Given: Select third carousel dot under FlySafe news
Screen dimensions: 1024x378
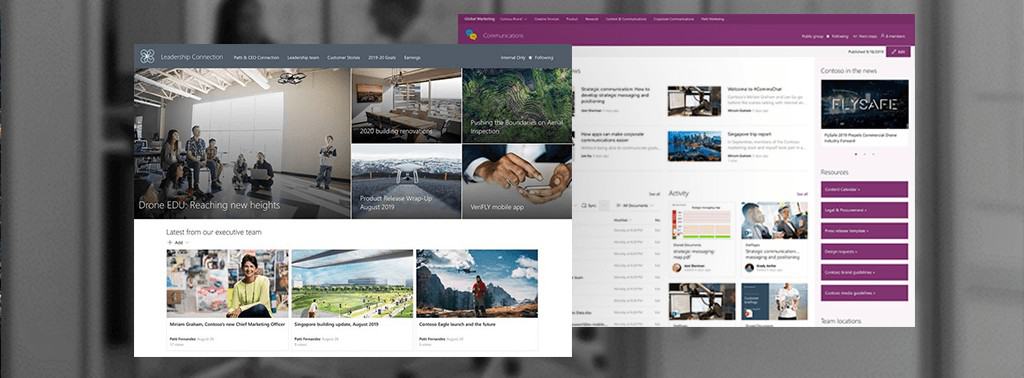Looking at the screenshot, I should 874,154.
